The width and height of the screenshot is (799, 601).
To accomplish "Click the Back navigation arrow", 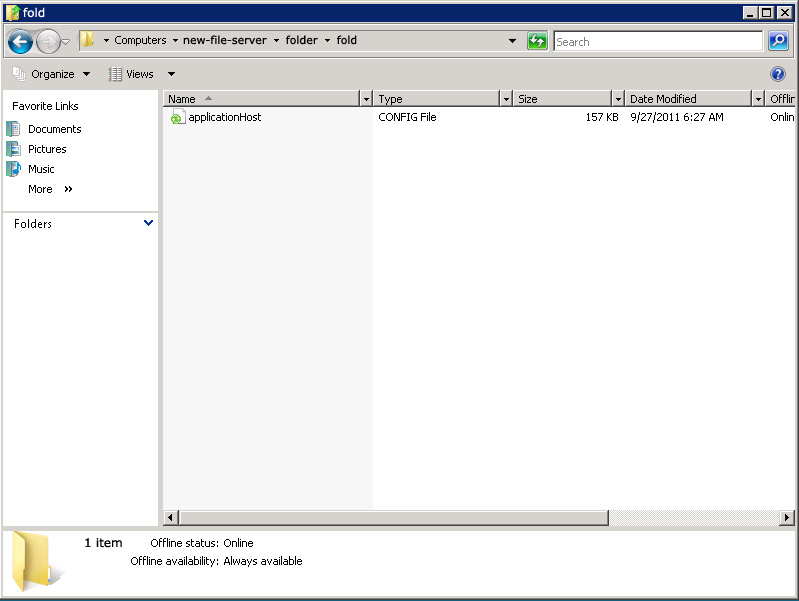I will click(x=20, y=41).
